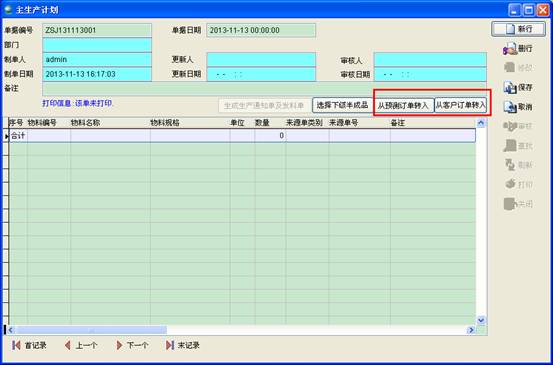The image size is (553, 365).
Task: Go to 上一个 previous record
Action: [x=81, y=345]
